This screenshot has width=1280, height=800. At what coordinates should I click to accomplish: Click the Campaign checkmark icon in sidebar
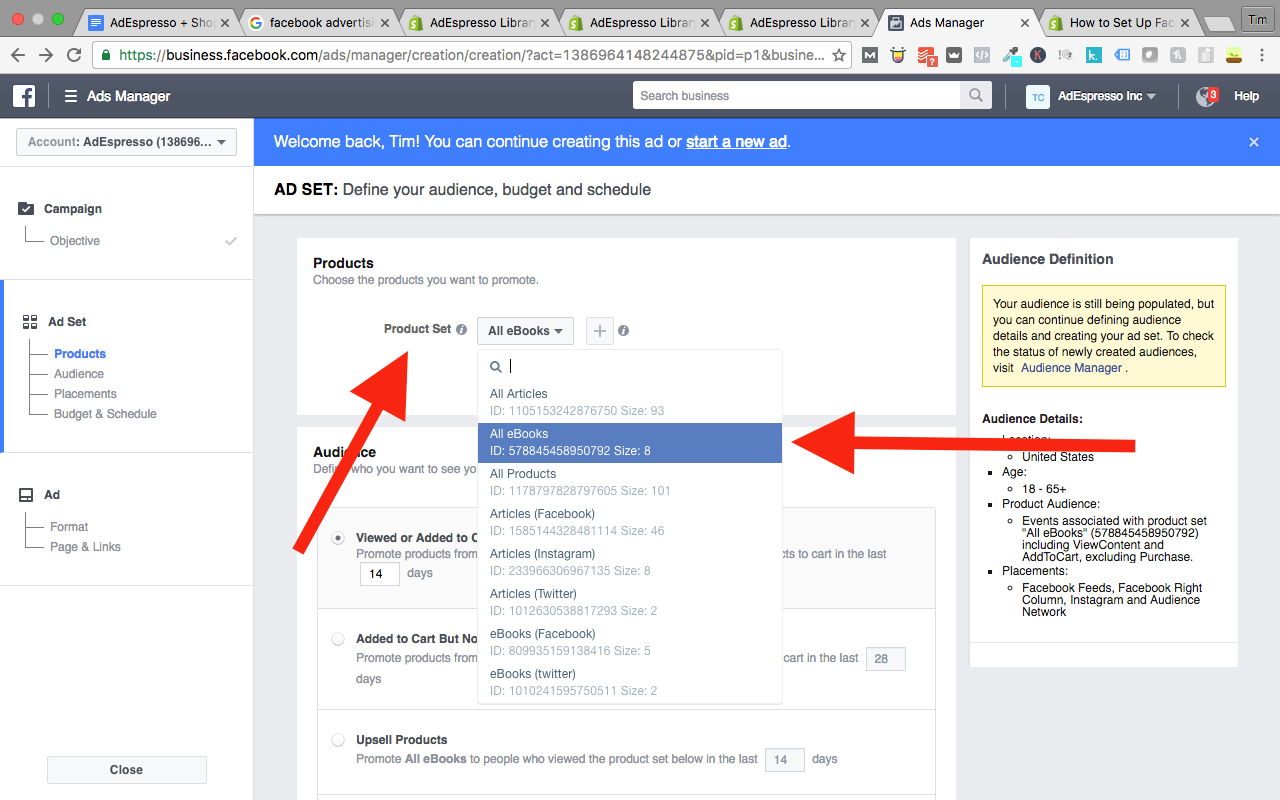[x=27, y=209]
